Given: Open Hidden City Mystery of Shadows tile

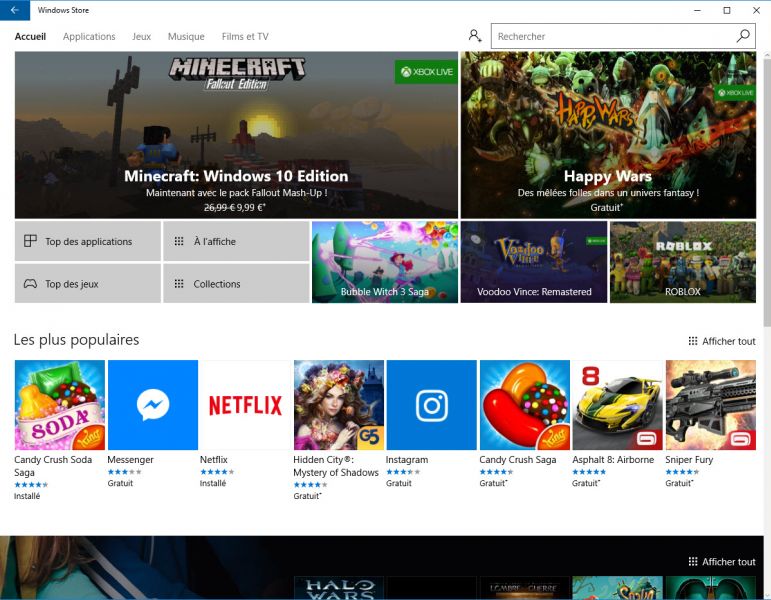Looking at the screenshot, I should click(x=339, y=405).
